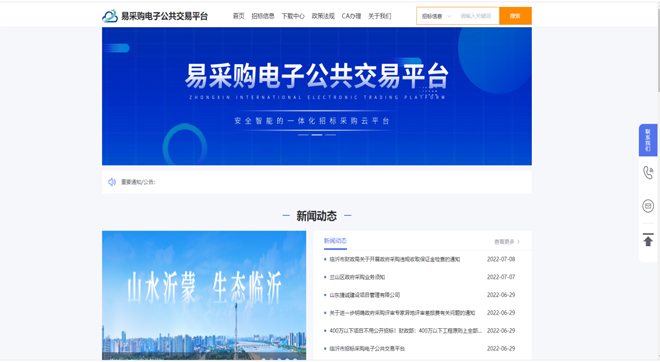The width and height of the screenshot is (660, 362).
Task: Open CA办理 navigation item
Action: pos(351,16)
